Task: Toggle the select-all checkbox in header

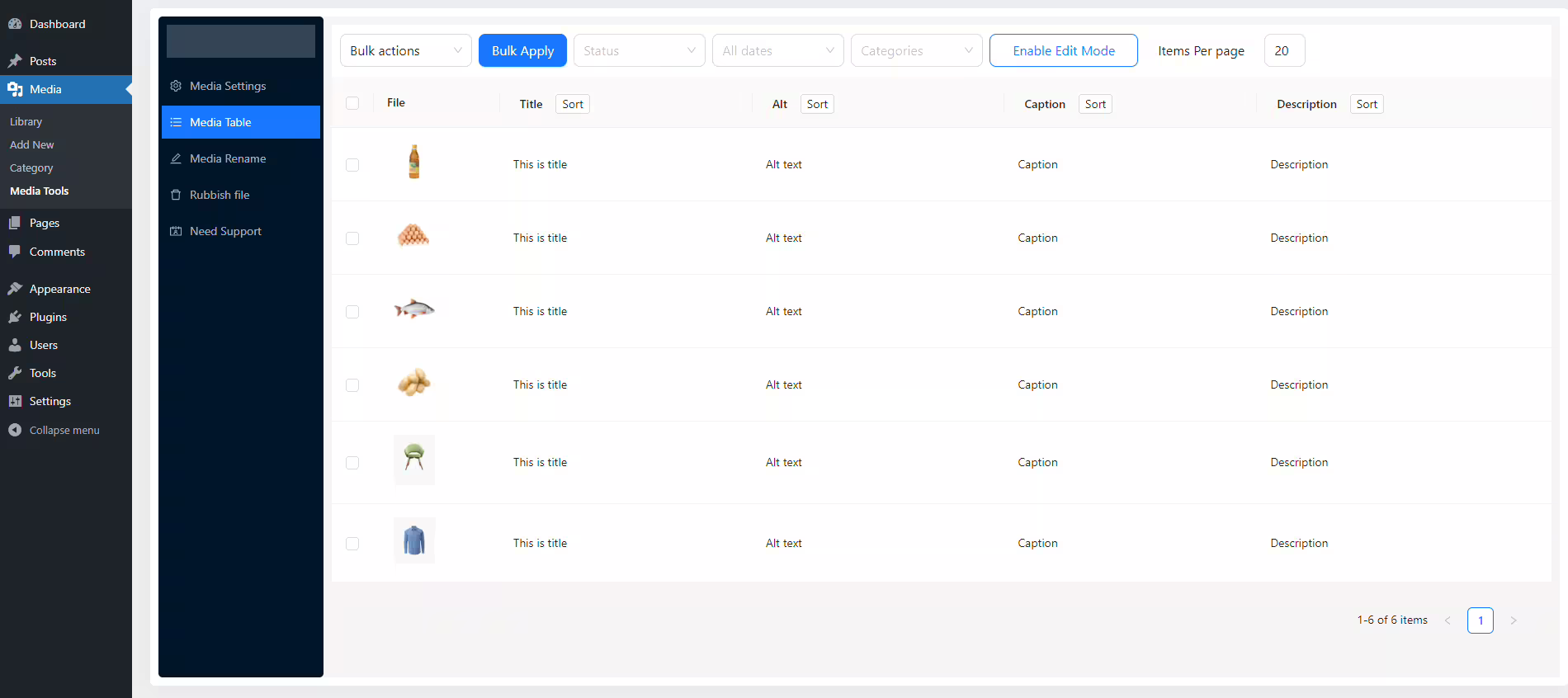Action: tap(352, 103)
